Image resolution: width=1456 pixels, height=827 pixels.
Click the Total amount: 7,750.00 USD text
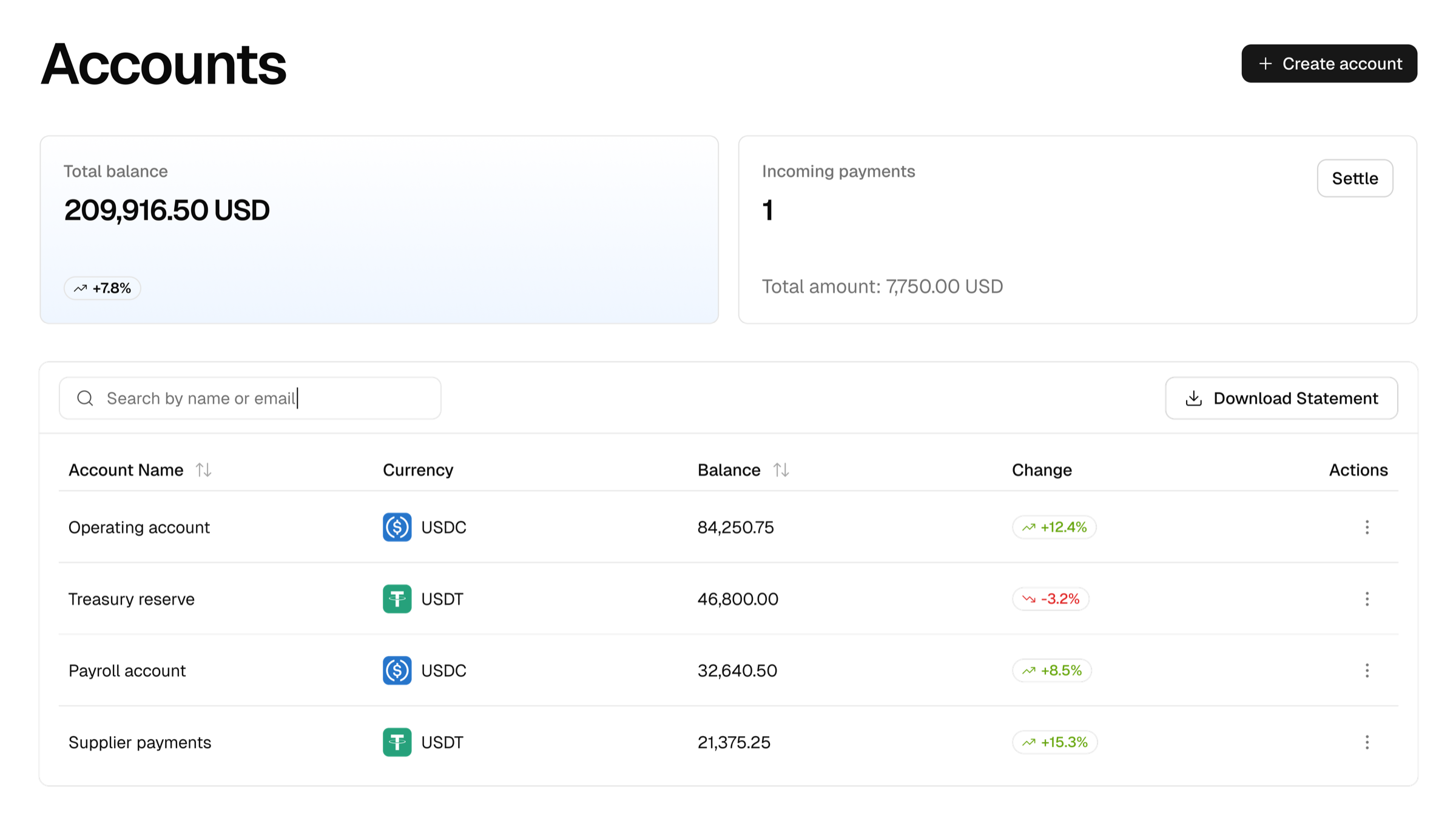pos(883,286)
